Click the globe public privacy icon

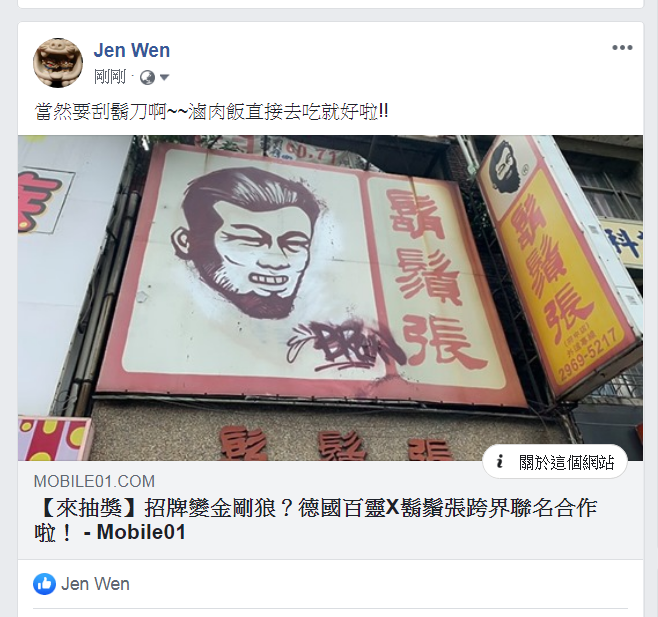[147, 78]
